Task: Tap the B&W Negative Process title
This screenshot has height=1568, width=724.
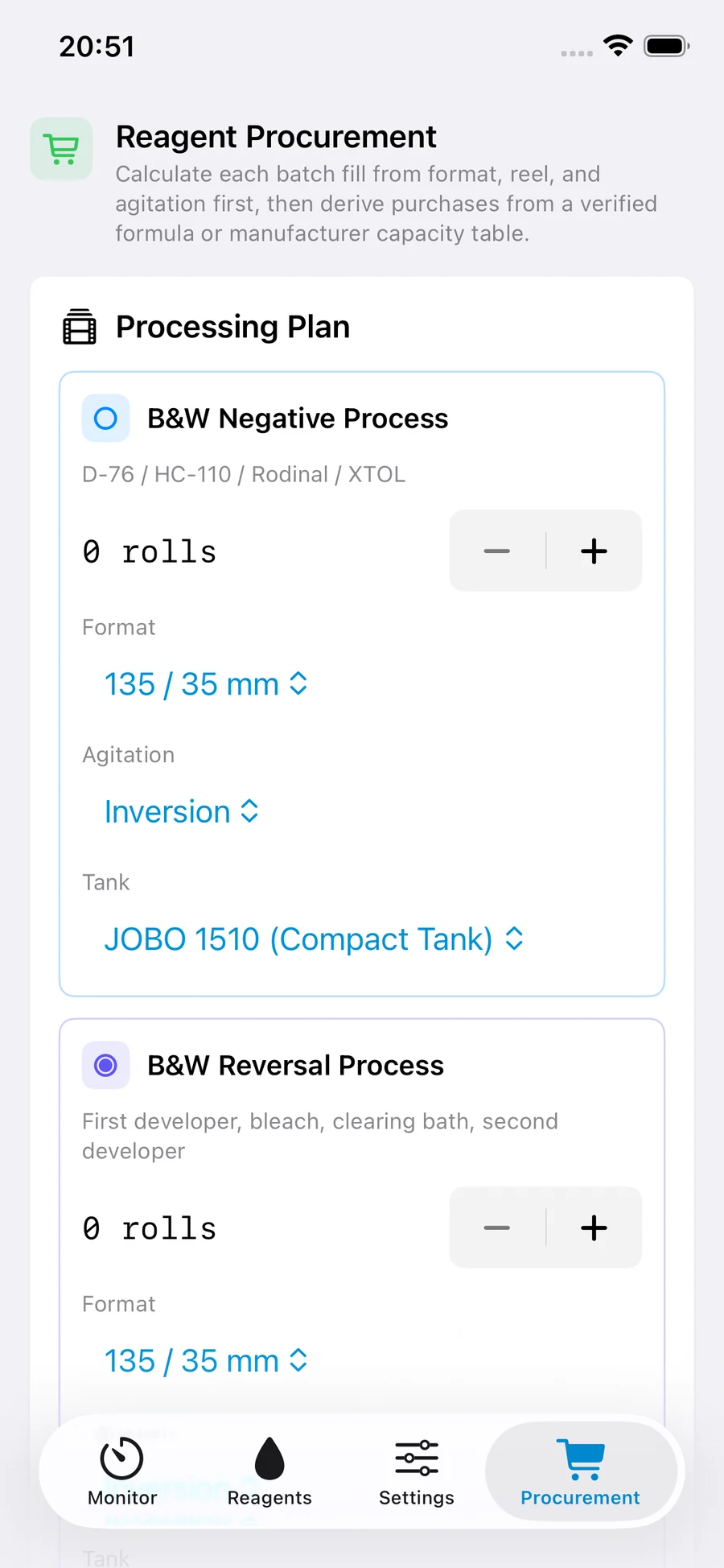Action: pyautogui.click(x=298, y=419)
